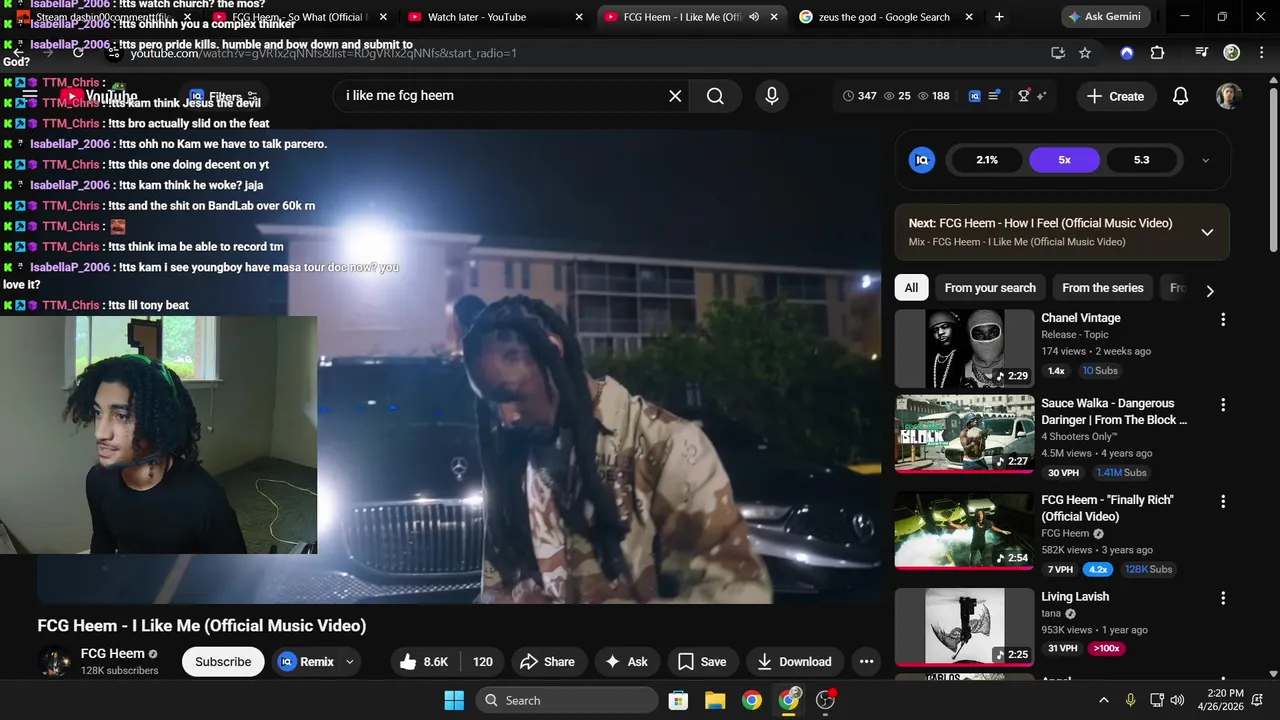The image size is (1280, 720).
Task: Click the vidIQ logo in the header stats bar
Action: [974, 96]
